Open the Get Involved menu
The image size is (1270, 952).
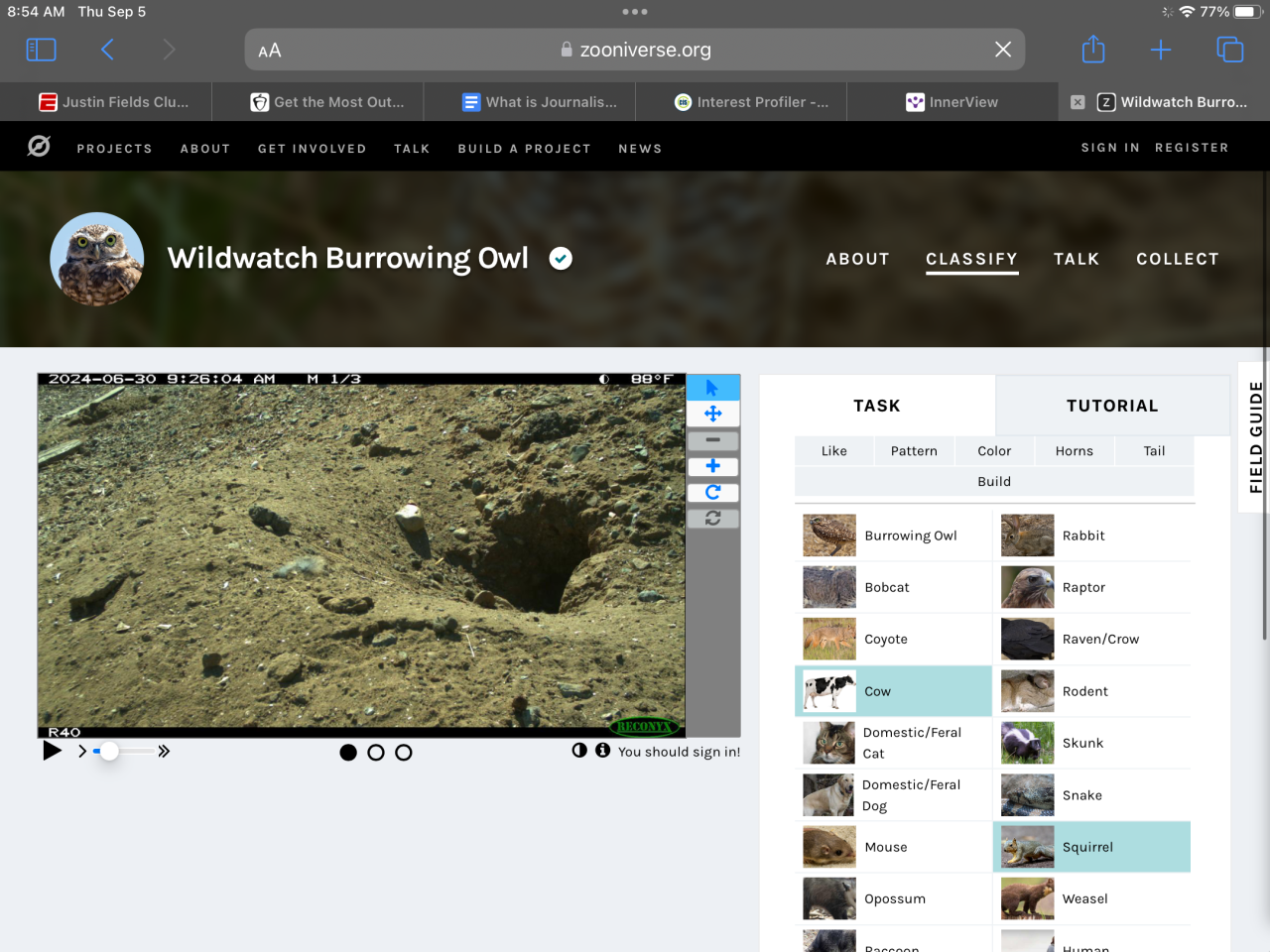coord(313,149)
